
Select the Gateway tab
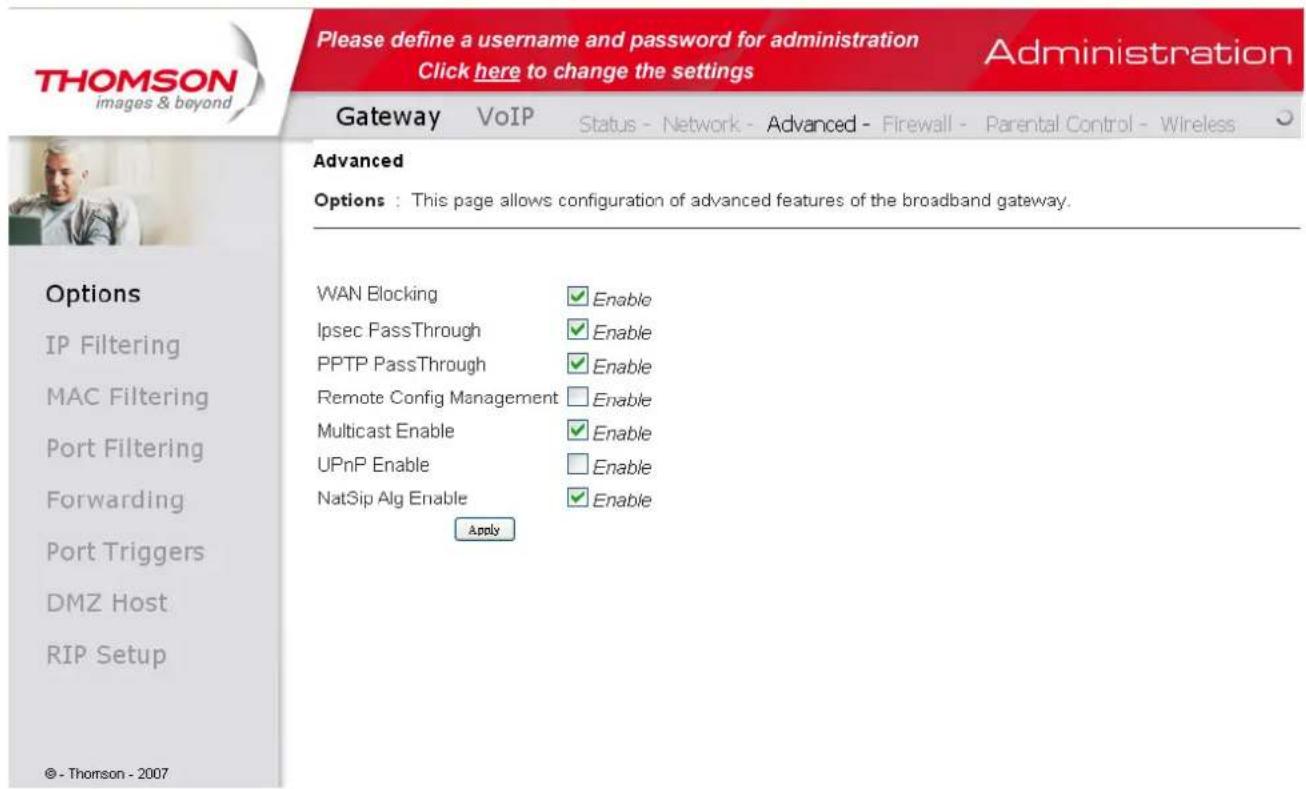(x=388, y=118)
